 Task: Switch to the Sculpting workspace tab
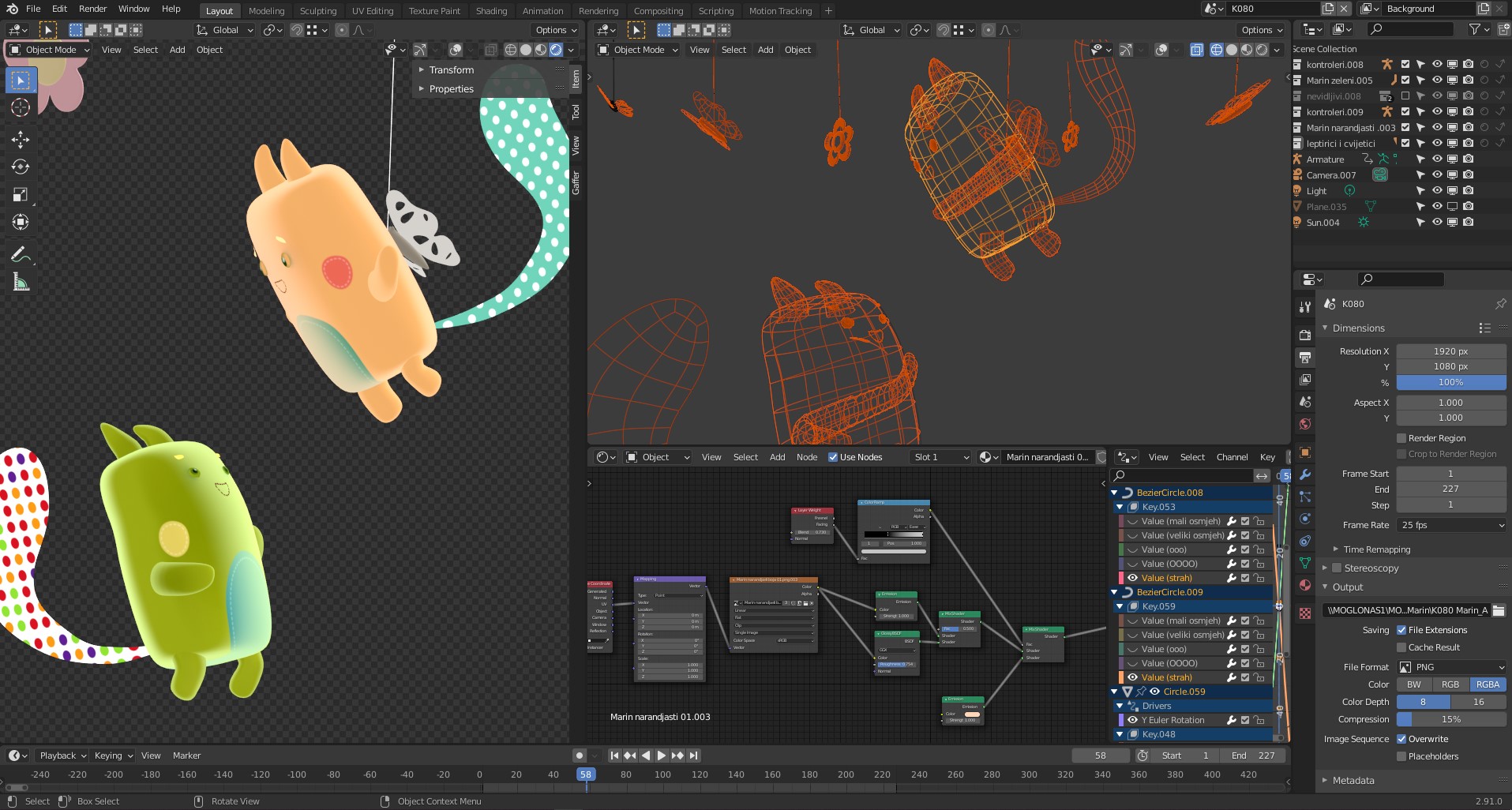click(x=318, y=11)
